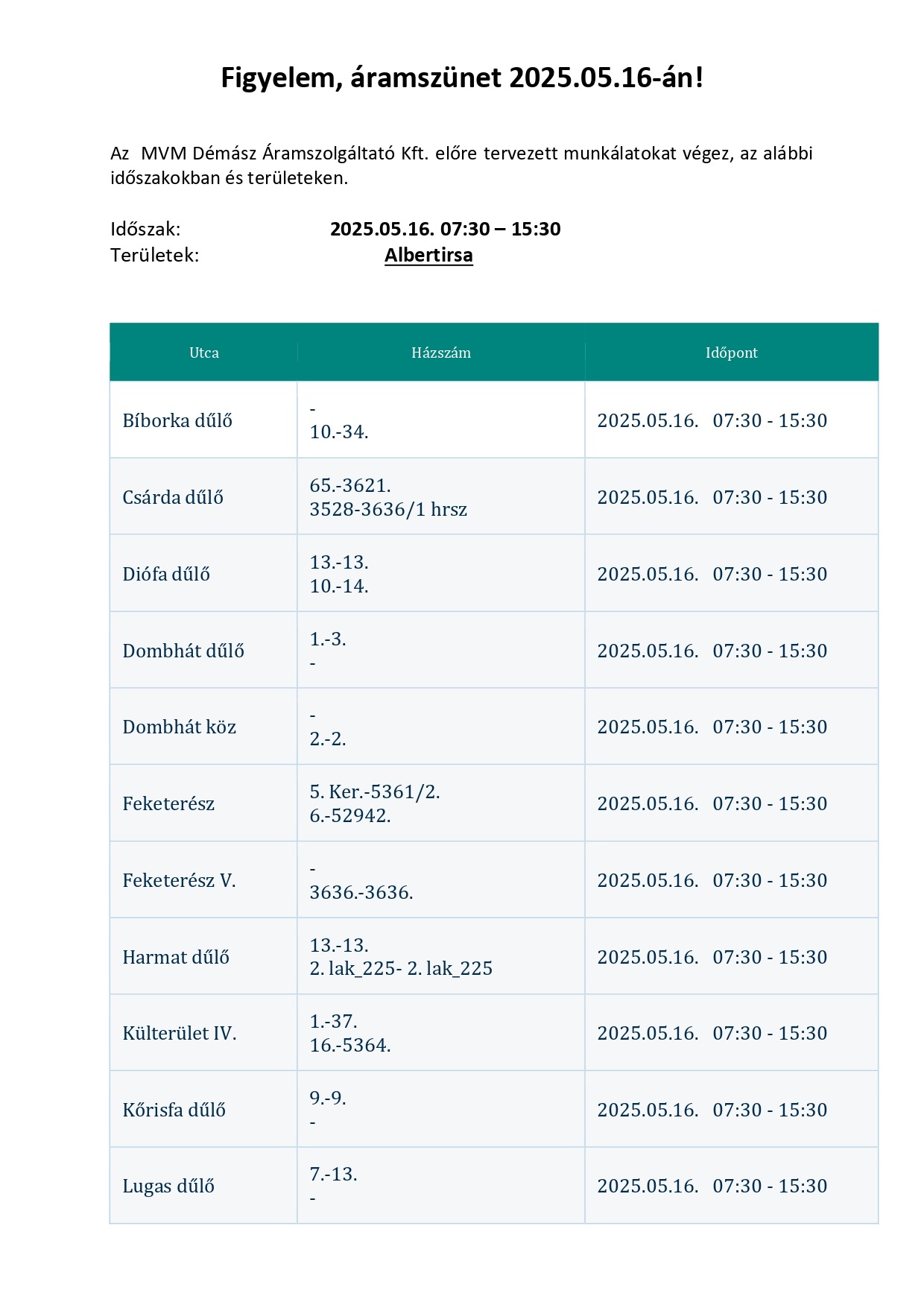The height and width of the screenshot is (1308, 924).
Task: Click the Harmat dűlő row name
Action: pos(176,957)
